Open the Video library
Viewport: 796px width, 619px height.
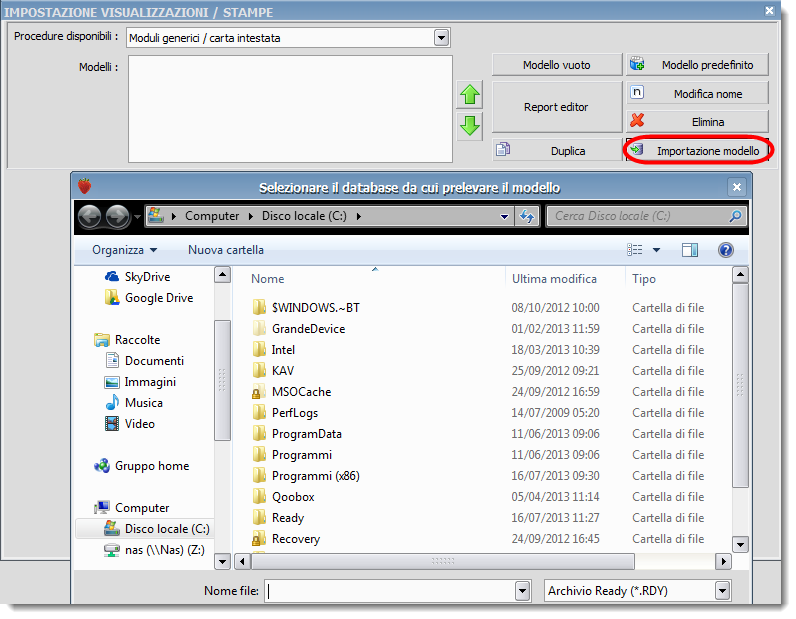tap(129, 424)
